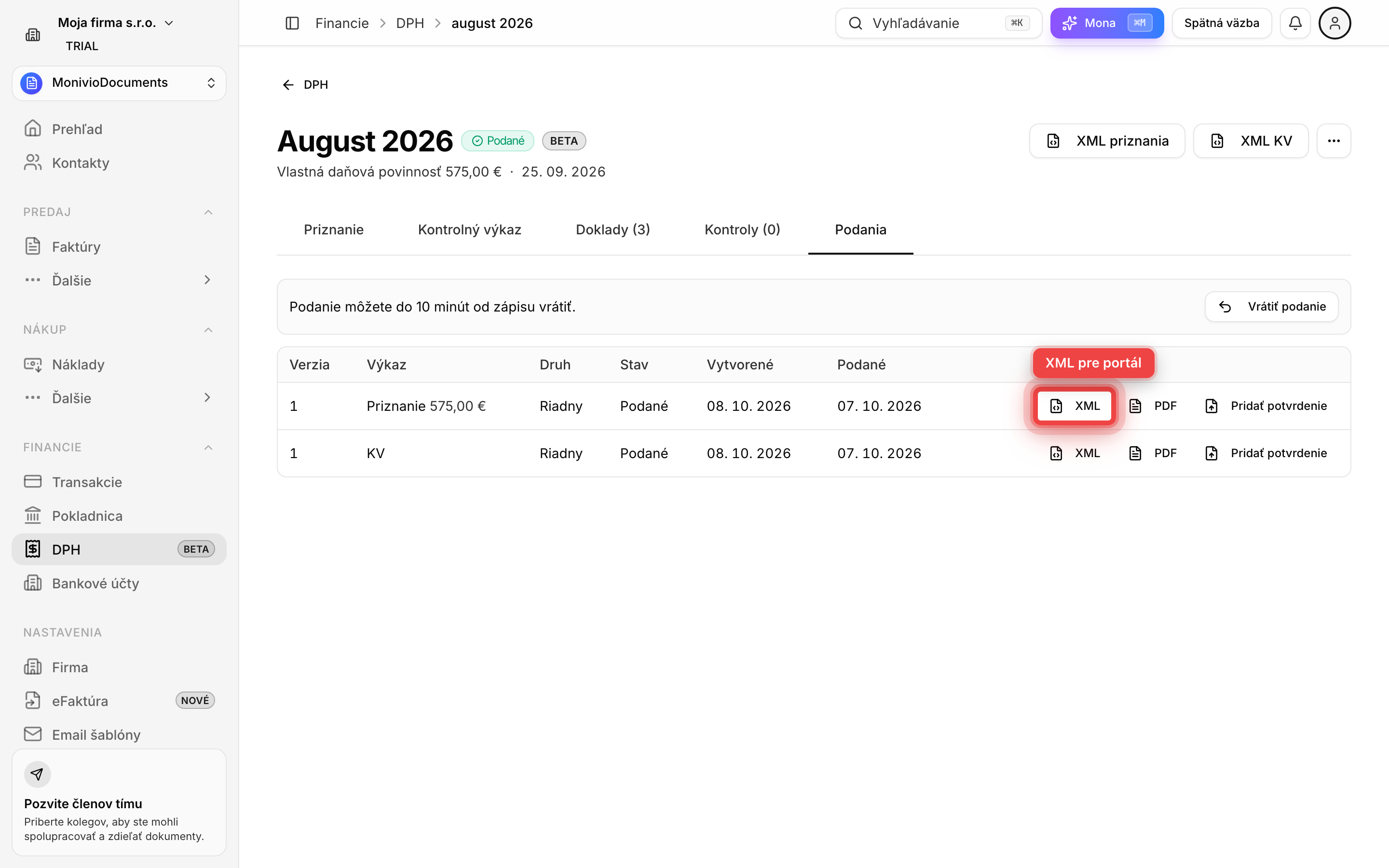Download XML for the KV row

coord(1074,453)
